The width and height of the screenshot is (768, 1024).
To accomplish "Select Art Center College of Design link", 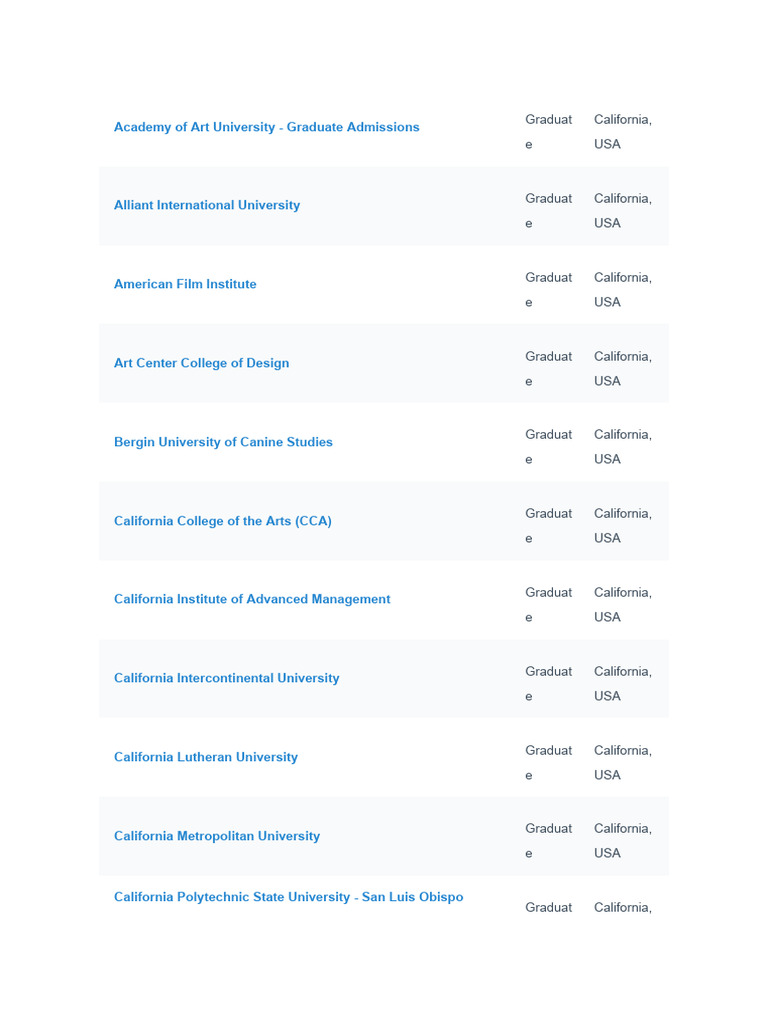I will point(201,363).
